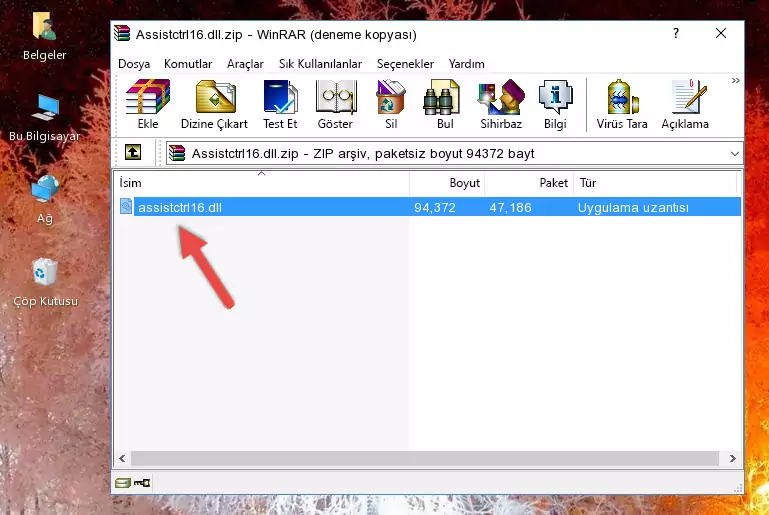
Task: Open the Araçlar menu
Action: click(x=245, y=64)
